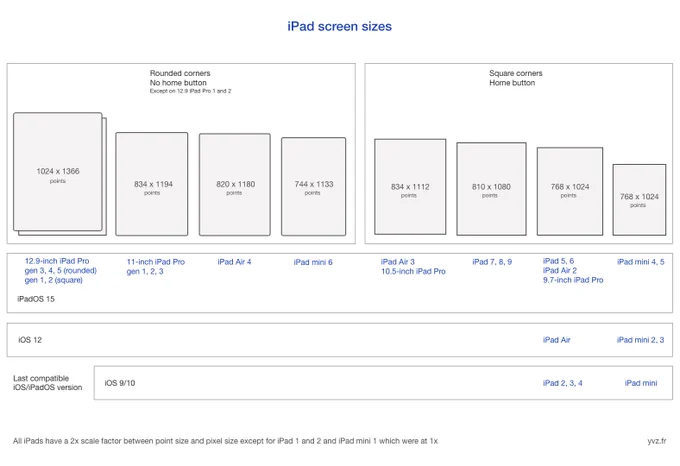The image size is (680, 466).
Task: Click the 'iPad mini 6' label
Action: (x=313, y=262)
